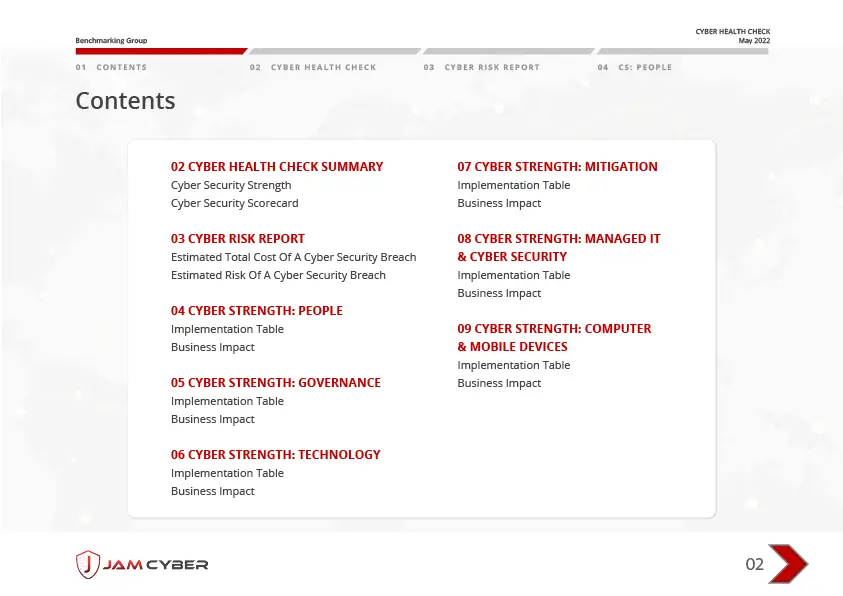Jump to 03 Cyber Risk Report section
The width and height of the screenshot is (843, 596).
[238, 239]
